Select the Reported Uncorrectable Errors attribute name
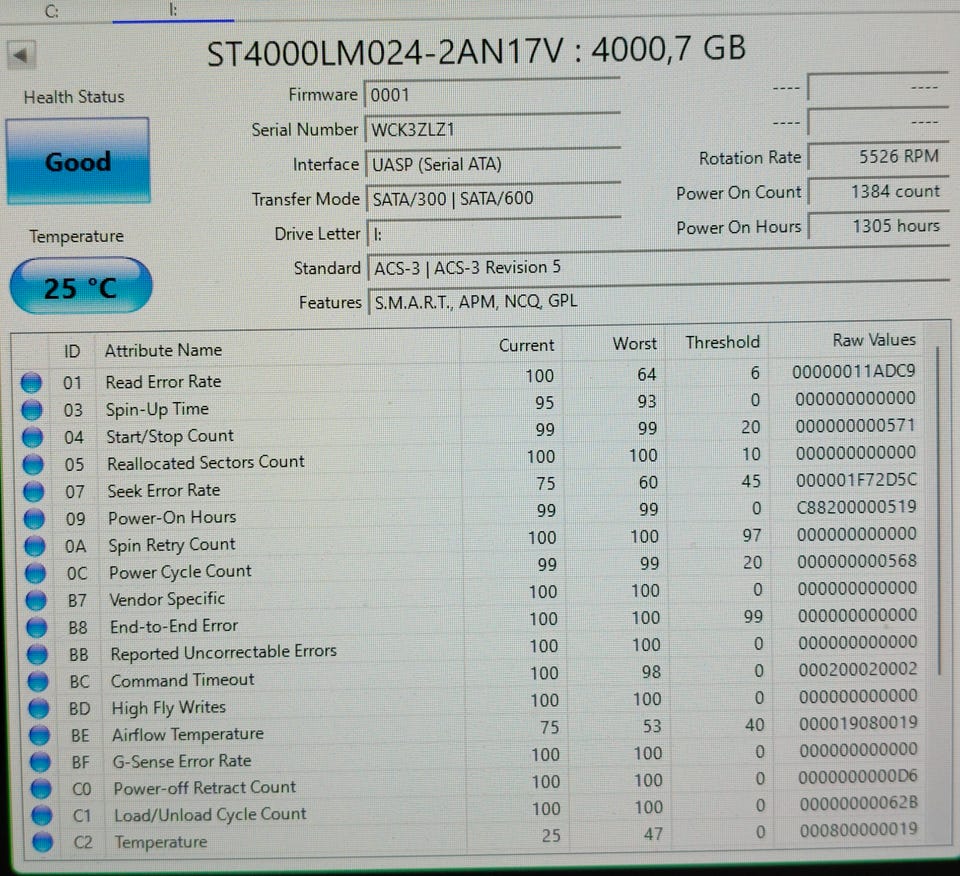This screenshot has width=960, height=876. pyautogui.click(x=223, y=652)
